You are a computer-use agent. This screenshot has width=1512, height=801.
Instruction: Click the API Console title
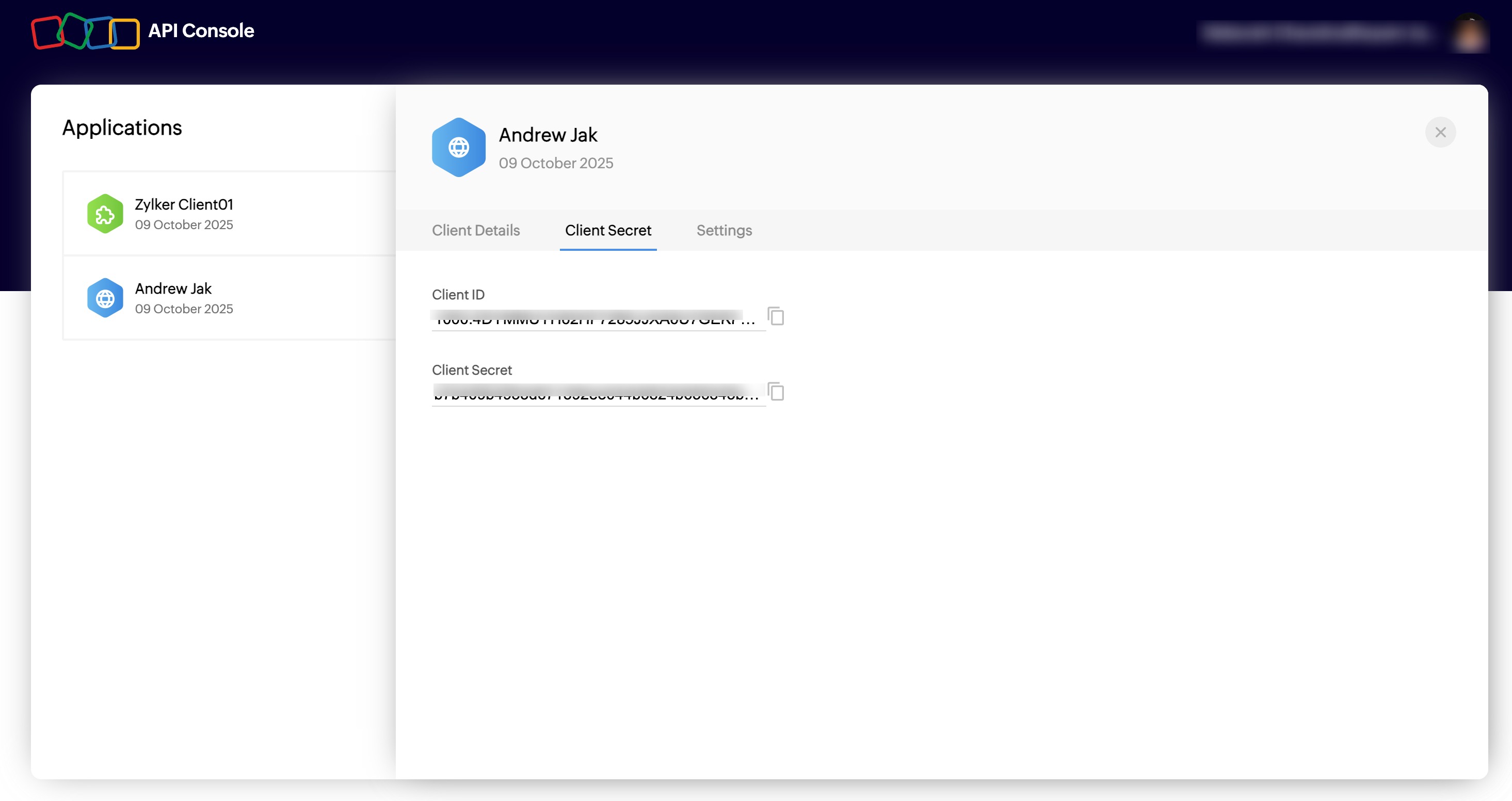tap(201, 30)
